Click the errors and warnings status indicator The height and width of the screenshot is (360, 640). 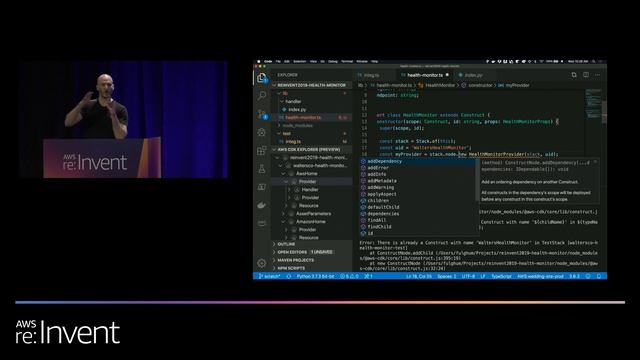point(349,276)
